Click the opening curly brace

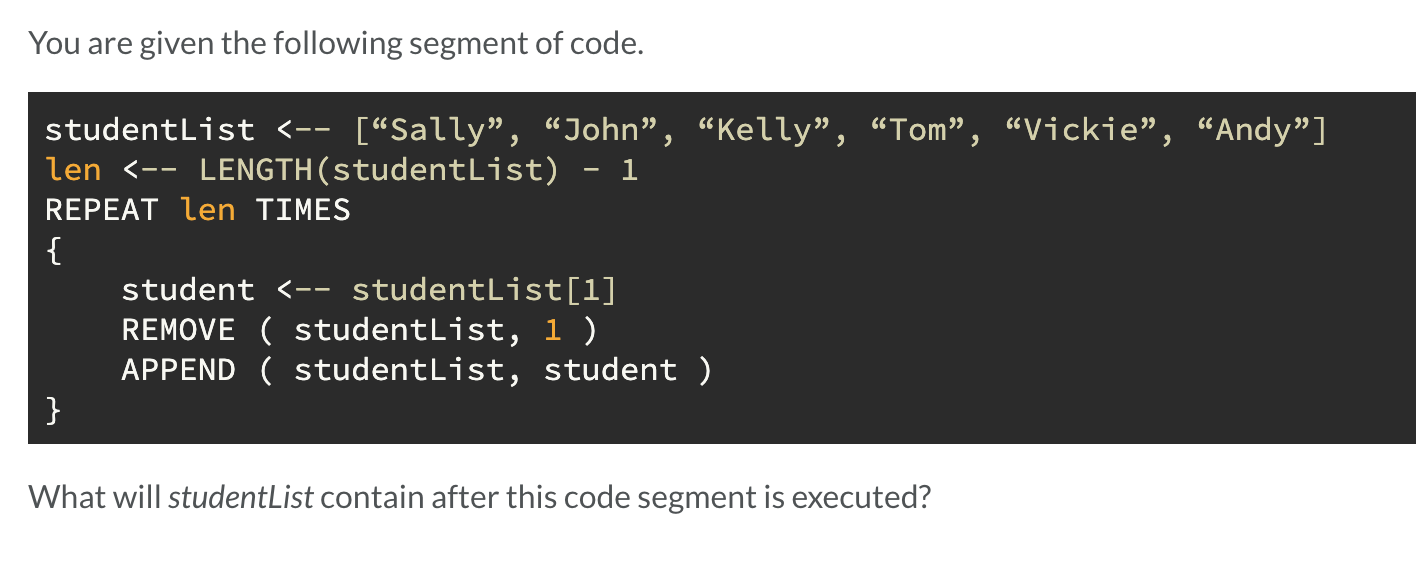[x=54, y=250]
